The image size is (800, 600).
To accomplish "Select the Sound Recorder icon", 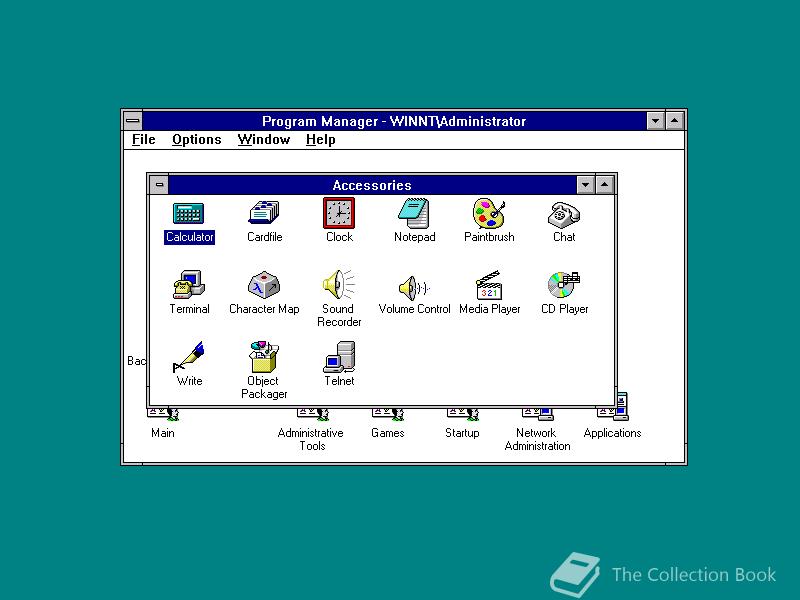I will click(339, 284).
